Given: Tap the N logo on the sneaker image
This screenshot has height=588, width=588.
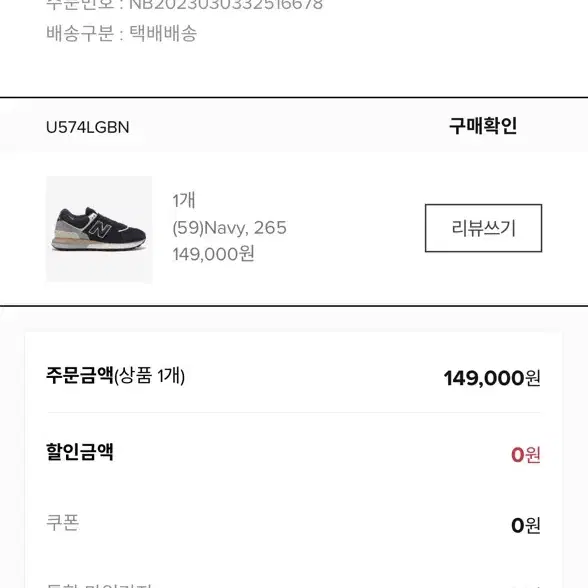Looking at the screenshot, I should pos(99,228).
